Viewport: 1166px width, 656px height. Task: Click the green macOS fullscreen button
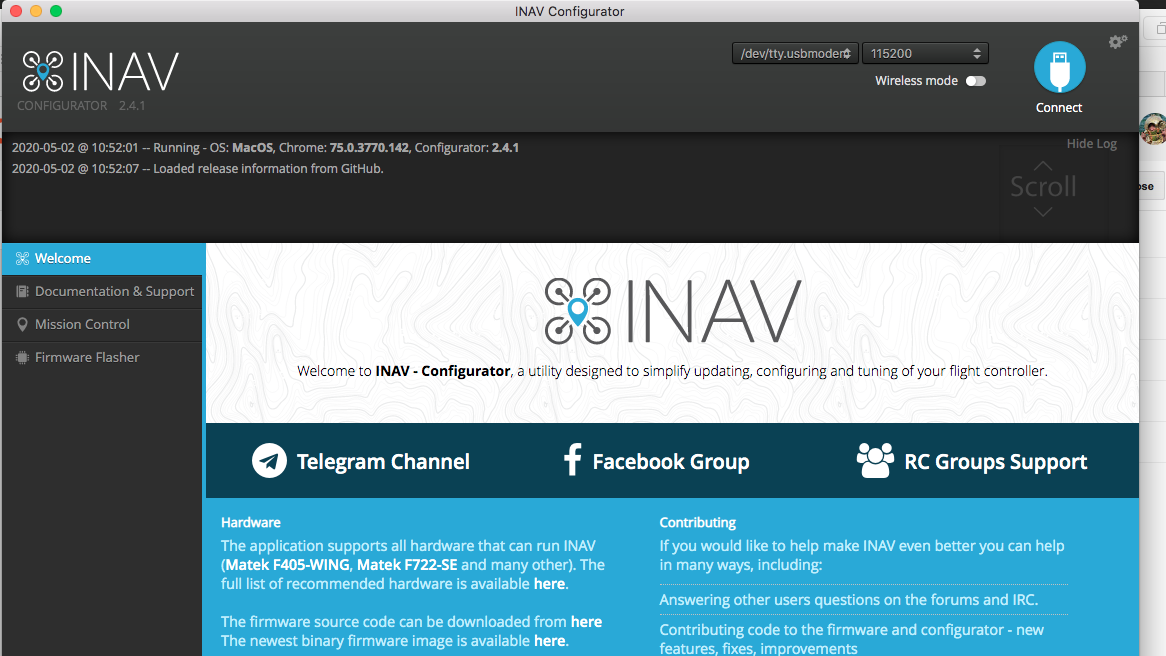[x=56, y=11]
